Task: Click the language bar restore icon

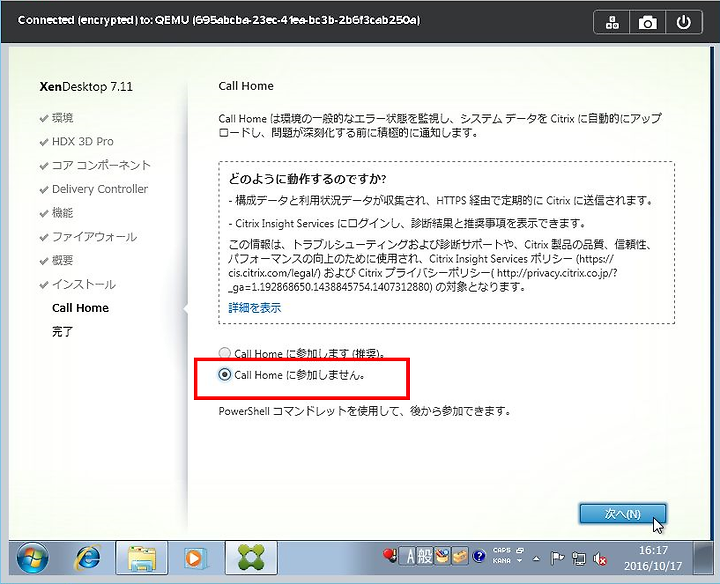Action: pos(520,550)
